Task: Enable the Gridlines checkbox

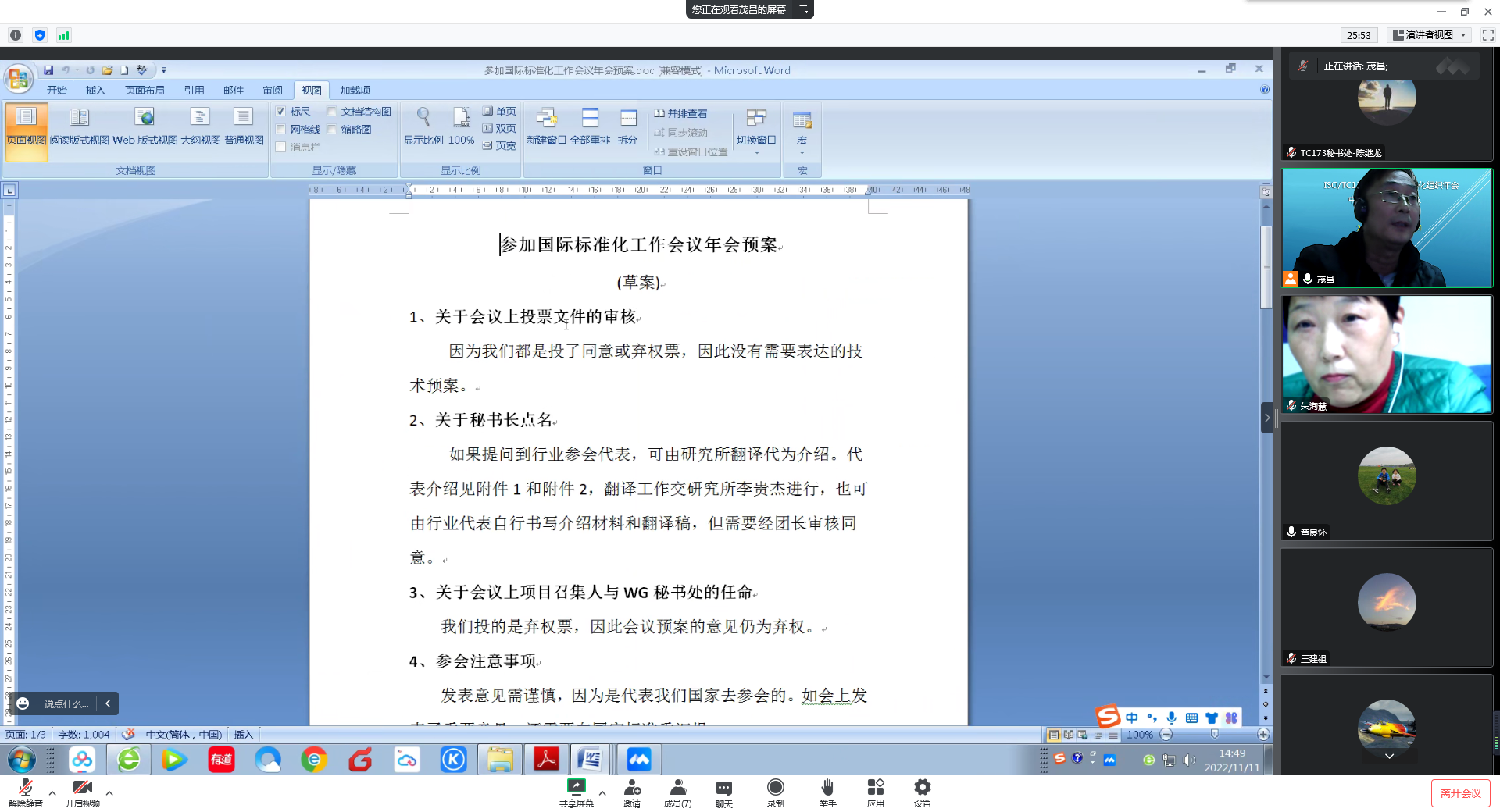Action: (x=281, y=130)
